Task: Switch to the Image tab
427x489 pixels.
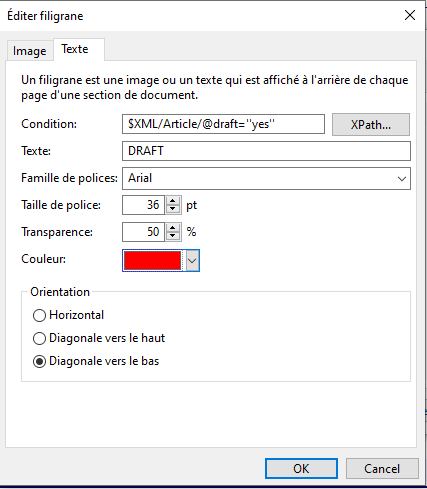Action: (30, 51)
